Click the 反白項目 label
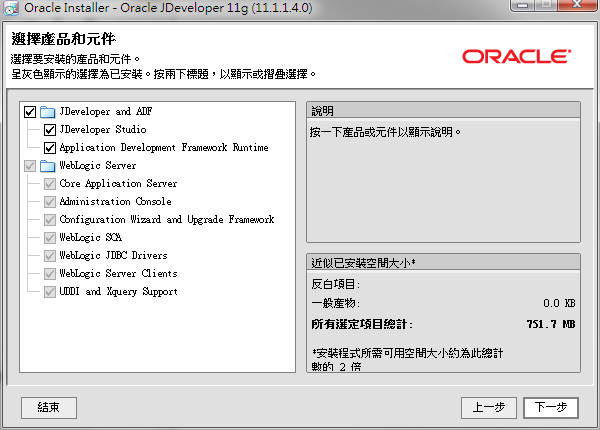Screen dimensions: 600x430 pos(335,284)
